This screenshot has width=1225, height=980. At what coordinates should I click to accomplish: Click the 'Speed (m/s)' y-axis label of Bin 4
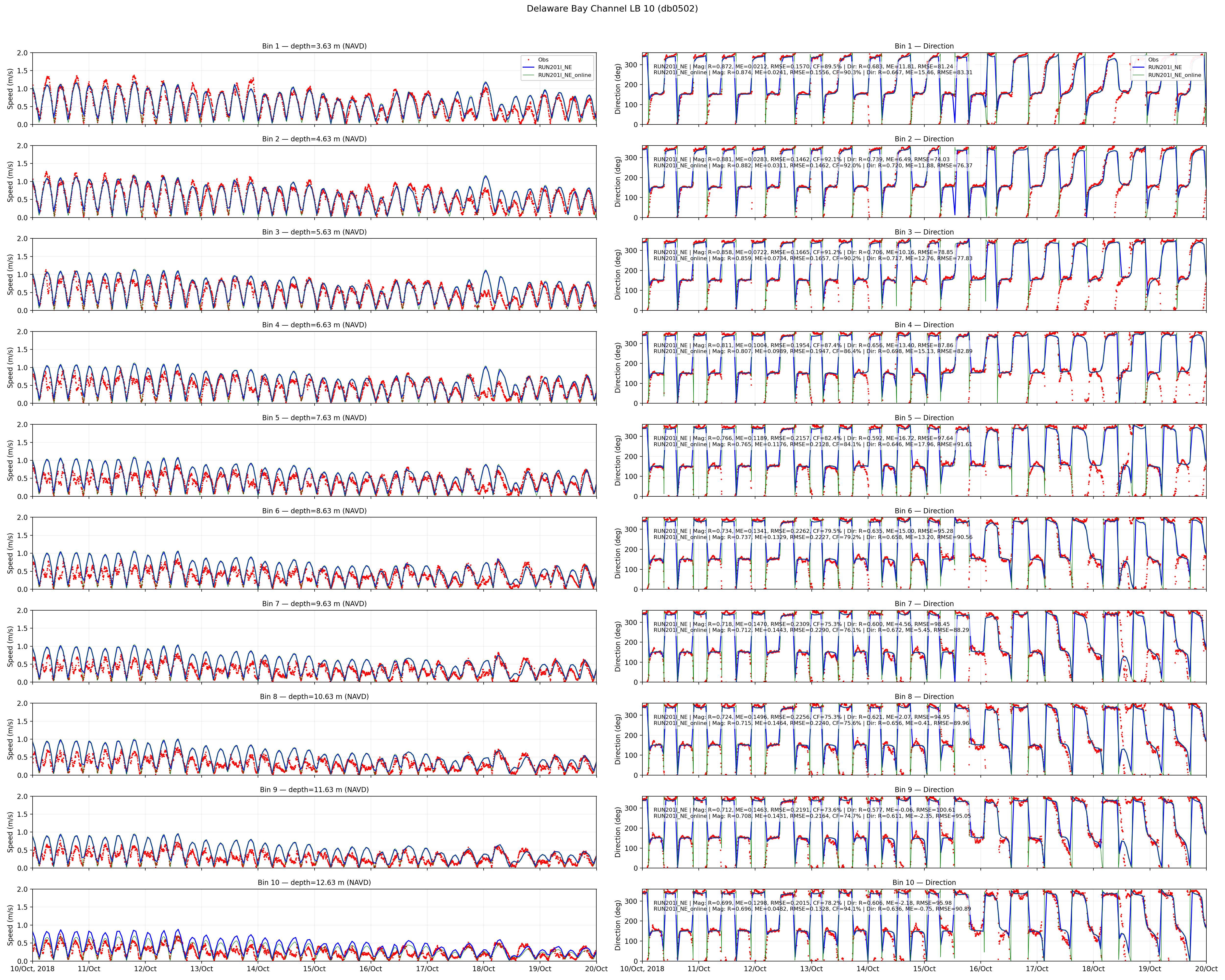[x=10, y=367]
